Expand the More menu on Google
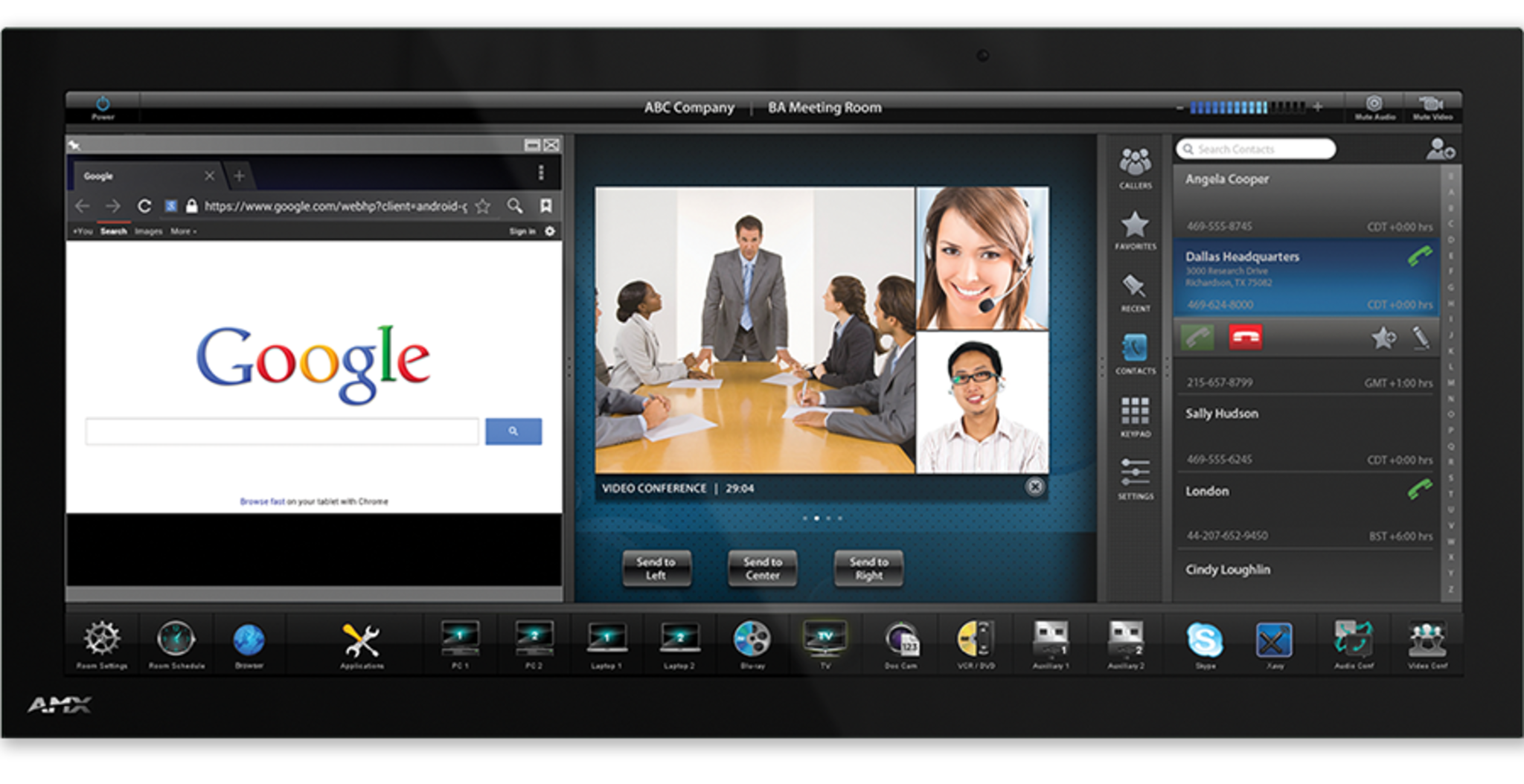1524x784 pixels. pyautogui.click(x=183, y=231)
